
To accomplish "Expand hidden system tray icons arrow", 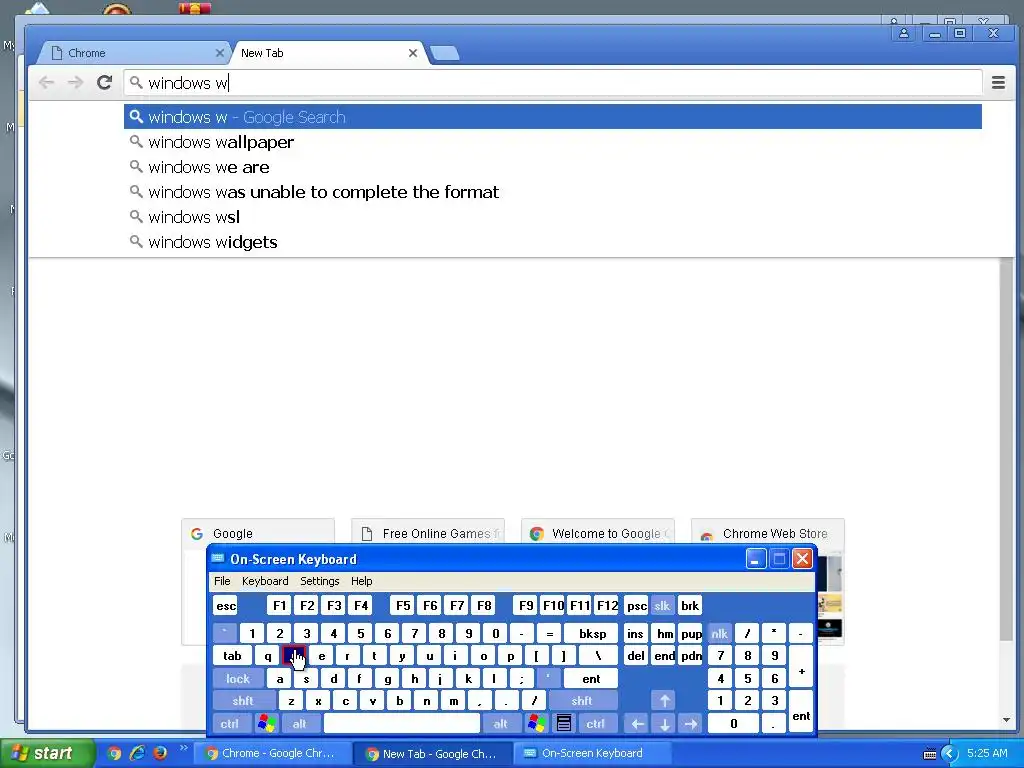I will pos(949,754).
